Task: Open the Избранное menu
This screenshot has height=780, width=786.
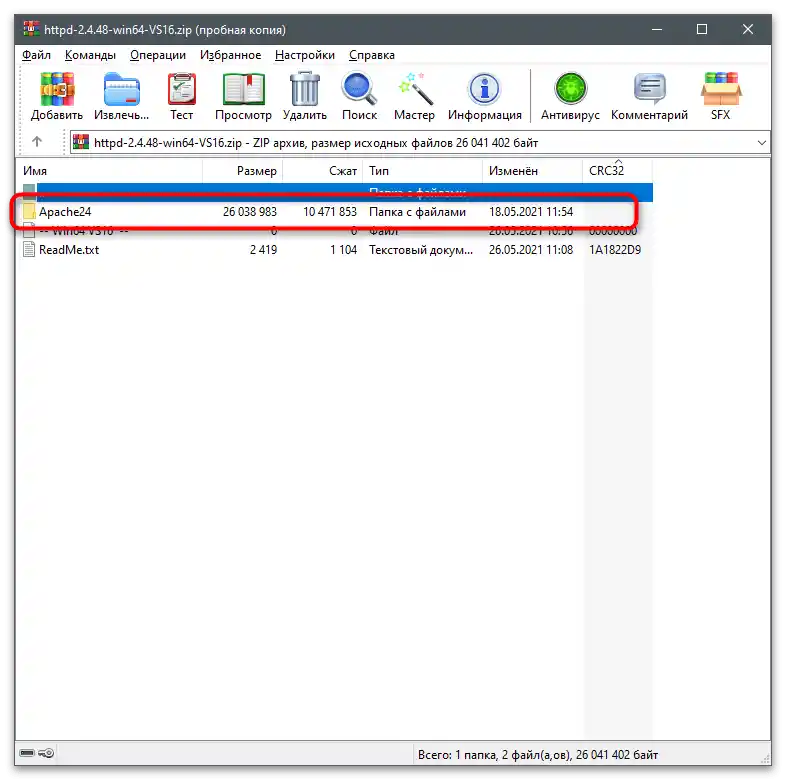Action: coord(231,55)
